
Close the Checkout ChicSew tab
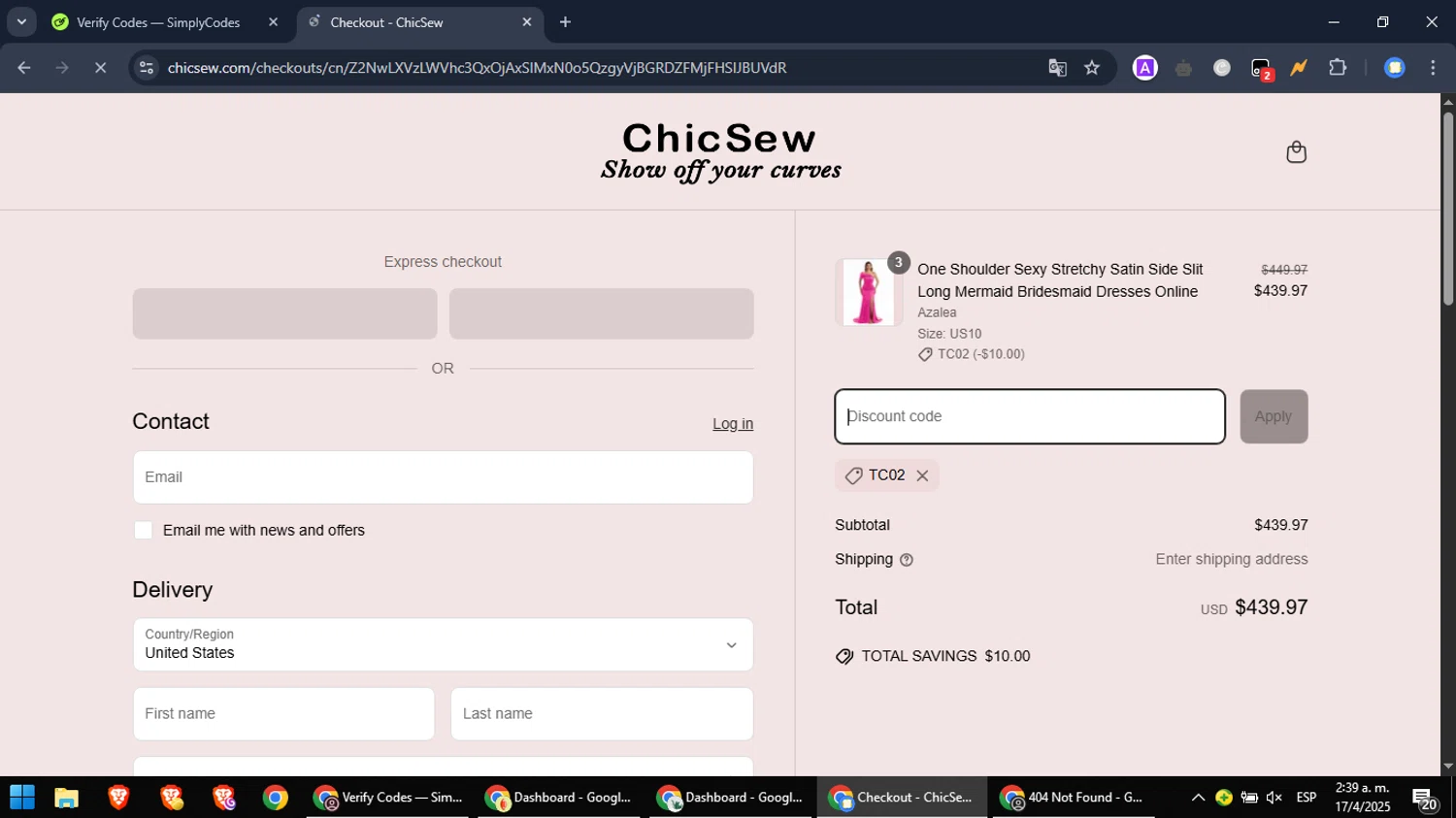pos(527,22)
